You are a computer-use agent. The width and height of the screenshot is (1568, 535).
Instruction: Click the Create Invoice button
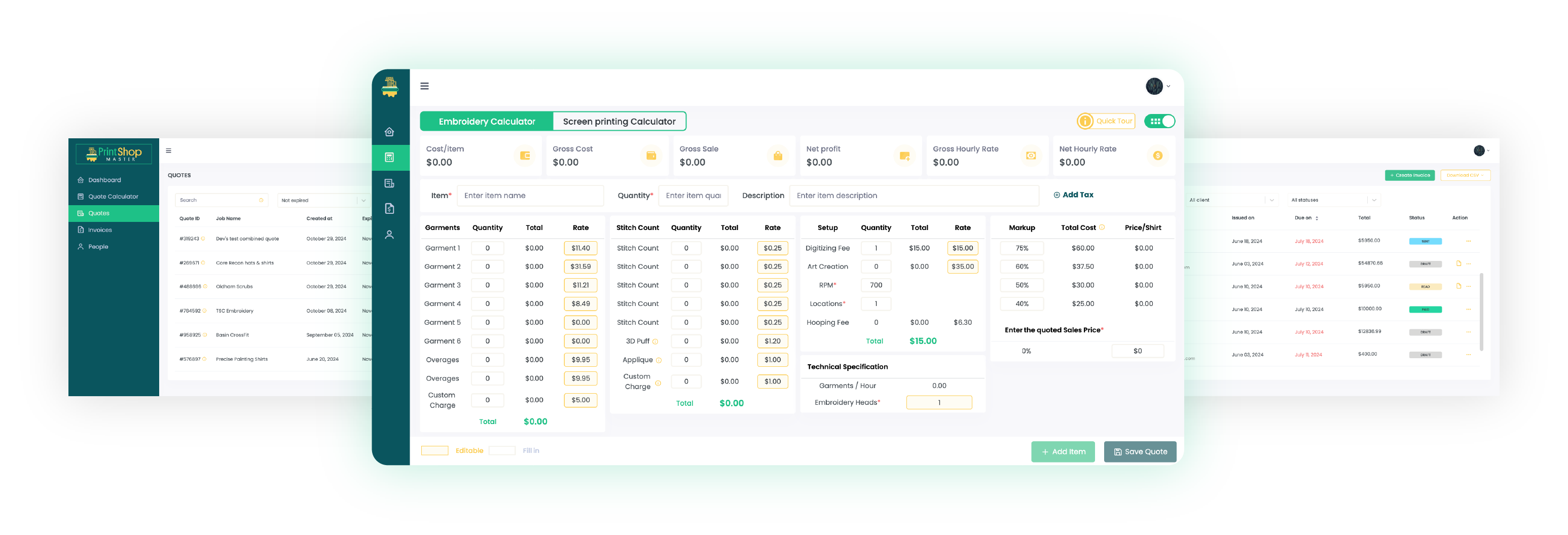pyautogui.click(x=1410, y=175)
